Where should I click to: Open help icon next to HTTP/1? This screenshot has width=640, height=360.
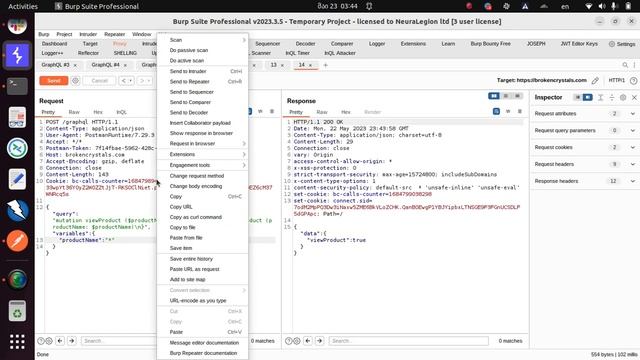(633, 80)
